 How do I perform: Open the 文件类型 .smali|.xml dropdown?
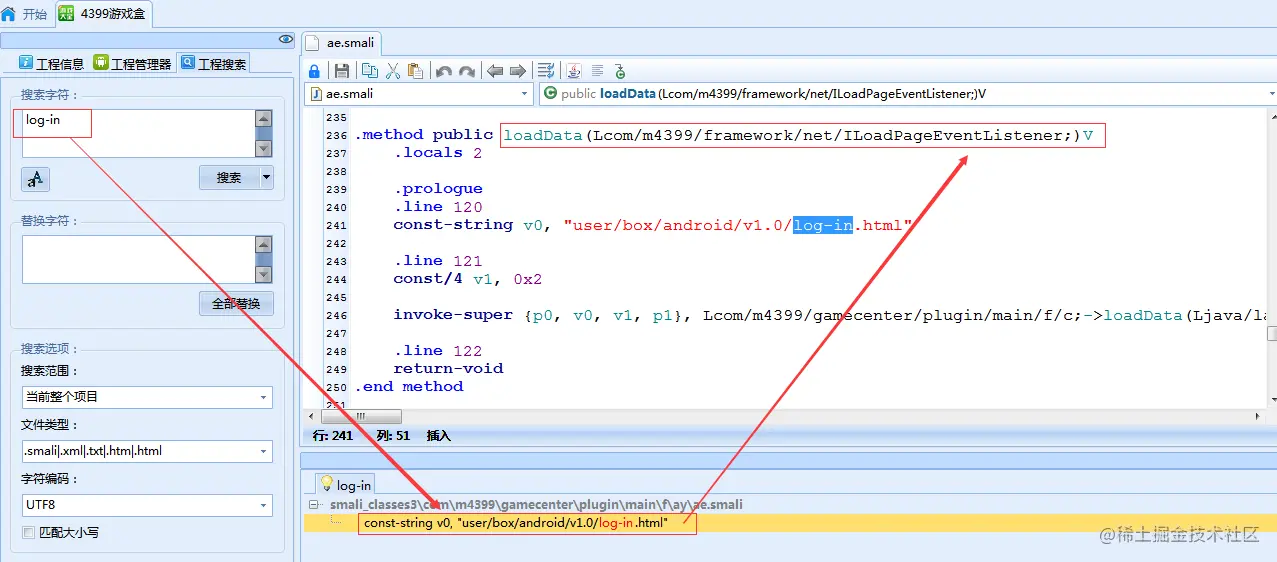tap(263, 451)
